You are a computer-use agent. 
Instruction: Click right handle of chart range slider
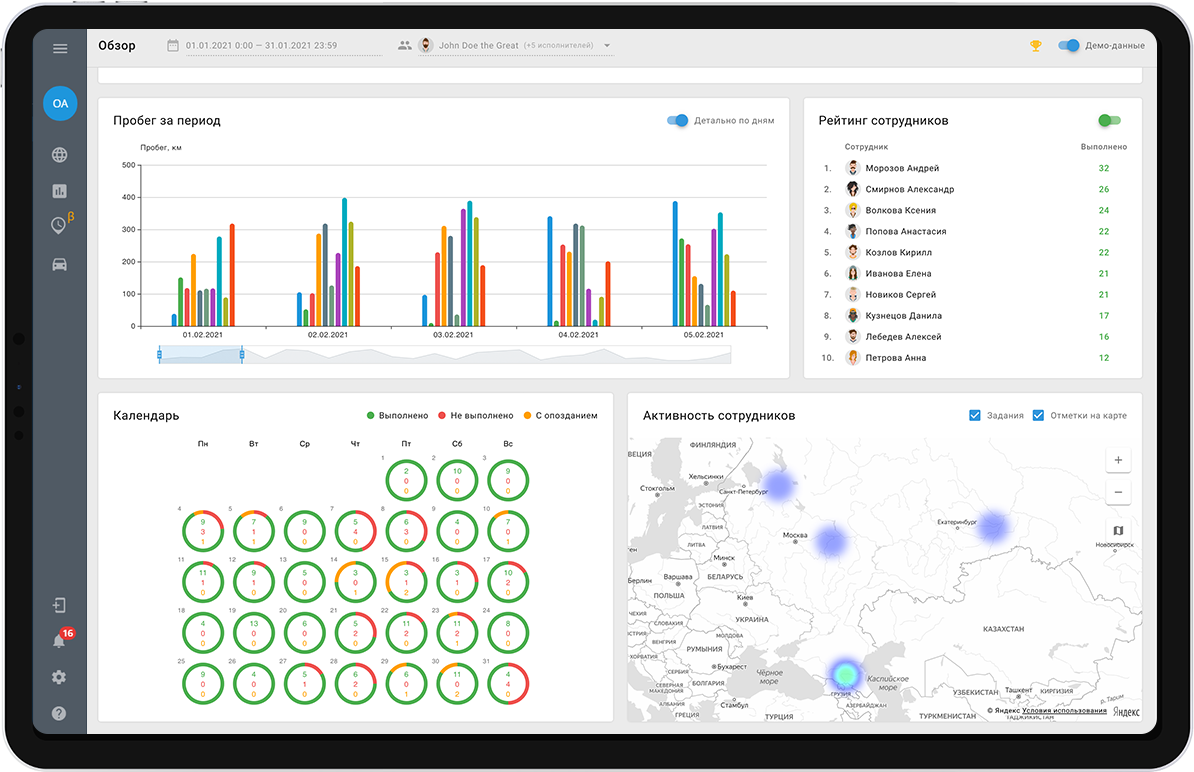click(241, 354)
